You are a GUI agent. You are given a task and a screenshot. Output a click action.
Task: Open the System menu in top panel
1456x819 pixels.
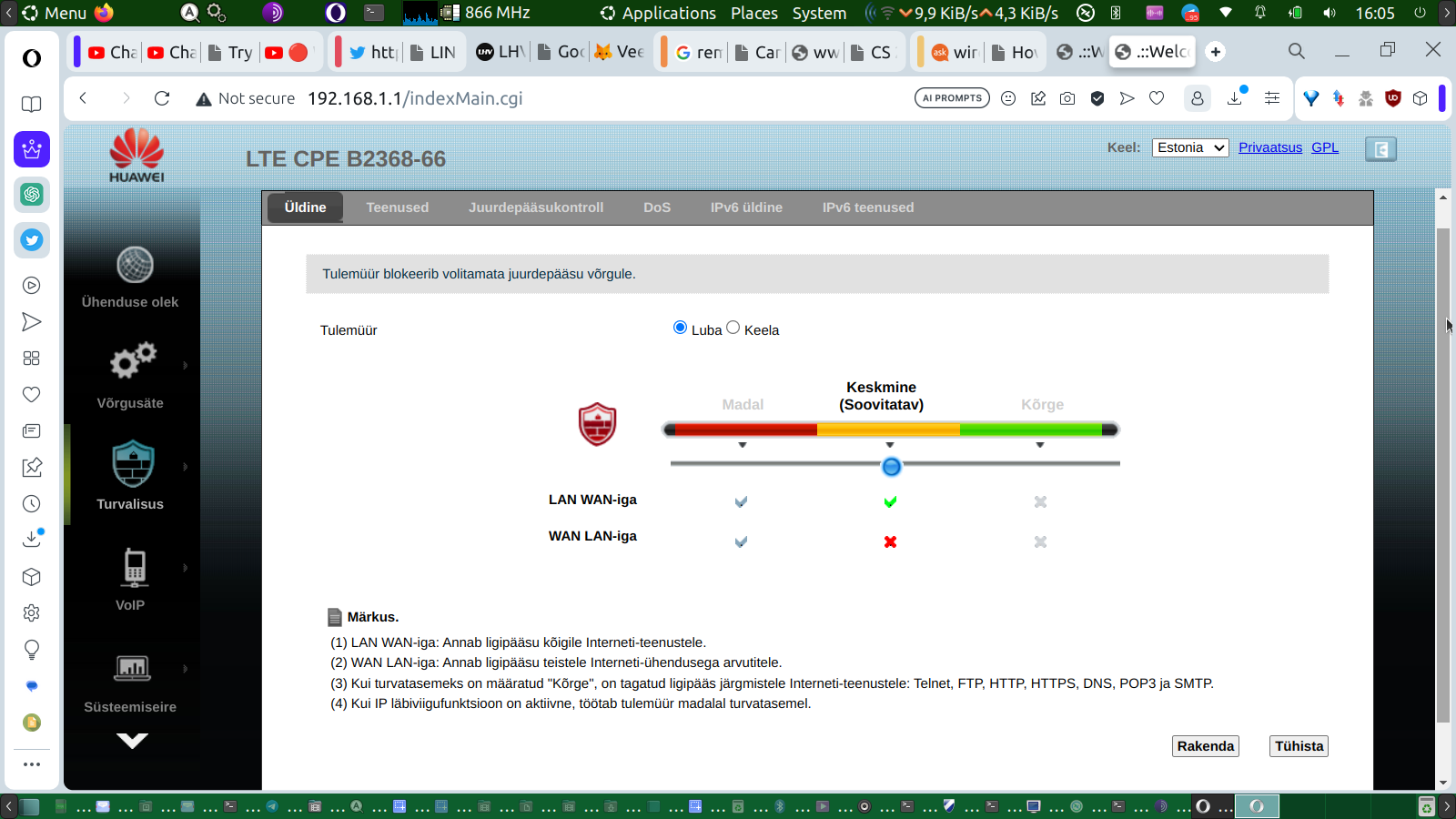[x=819, y=13]
